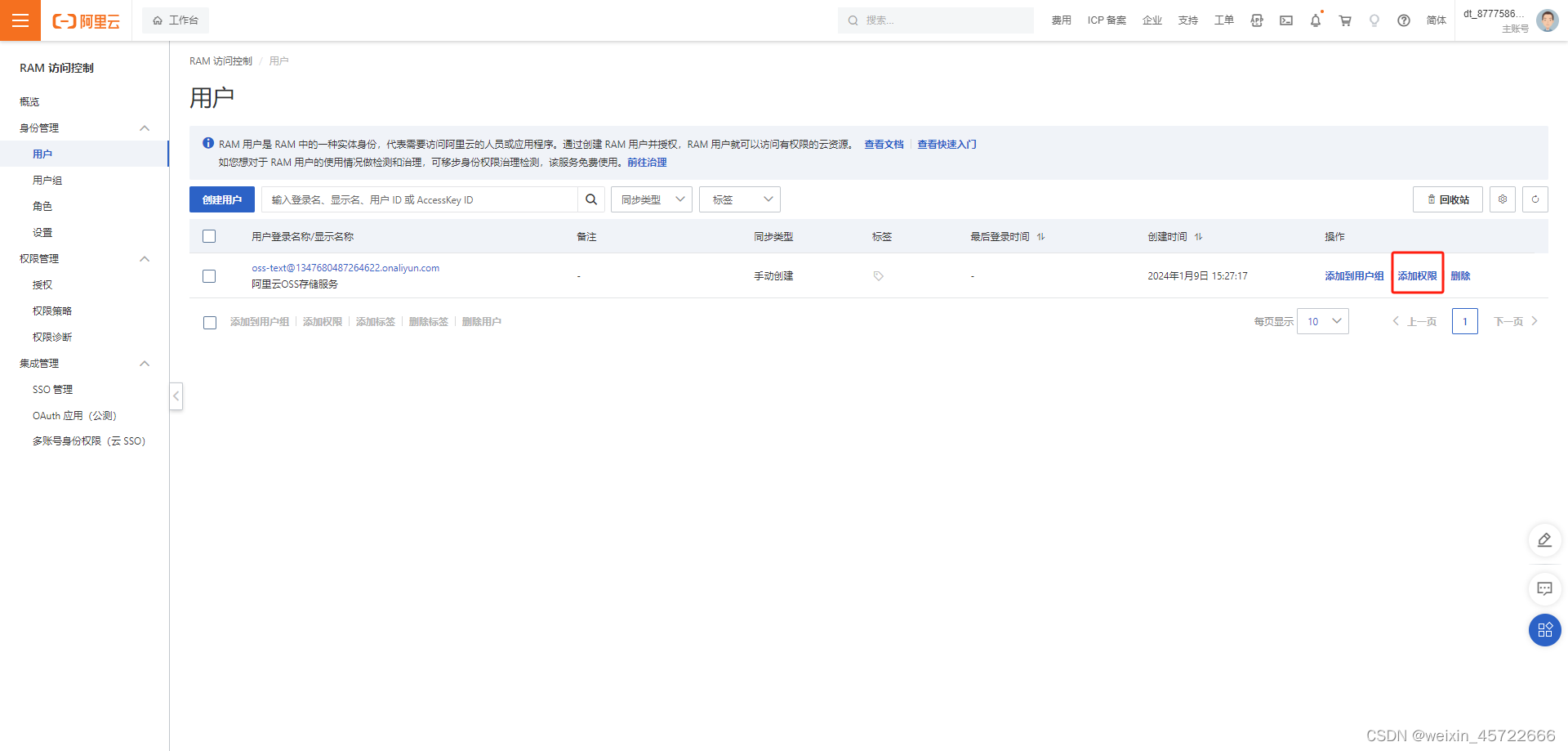Open the shopping cart icon

[1345, 20]
